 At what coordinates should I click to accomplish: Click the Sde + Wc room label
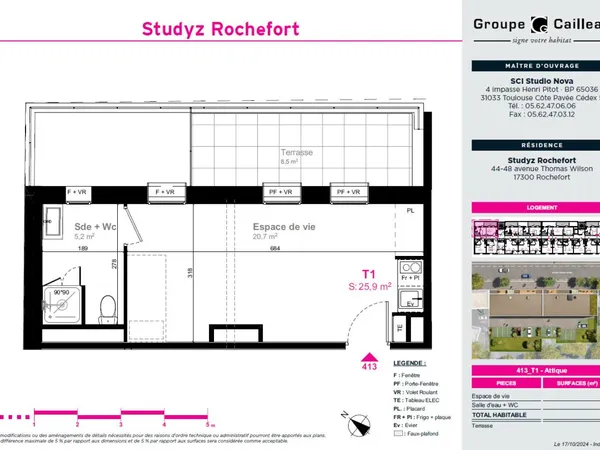tap(95, 227)
